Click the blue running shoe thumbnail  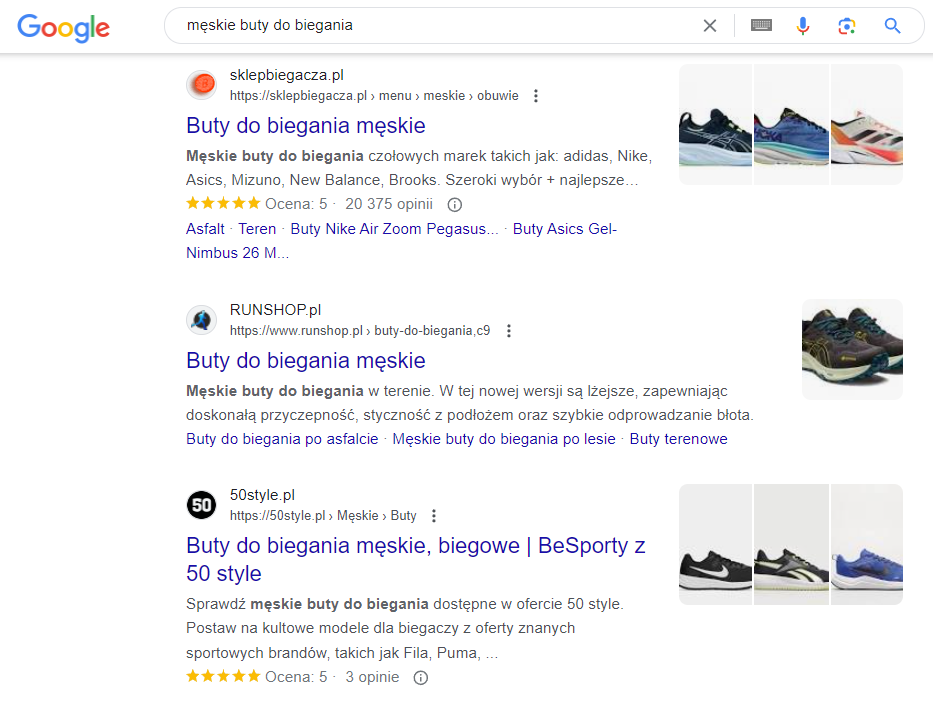tap(866, 545)
